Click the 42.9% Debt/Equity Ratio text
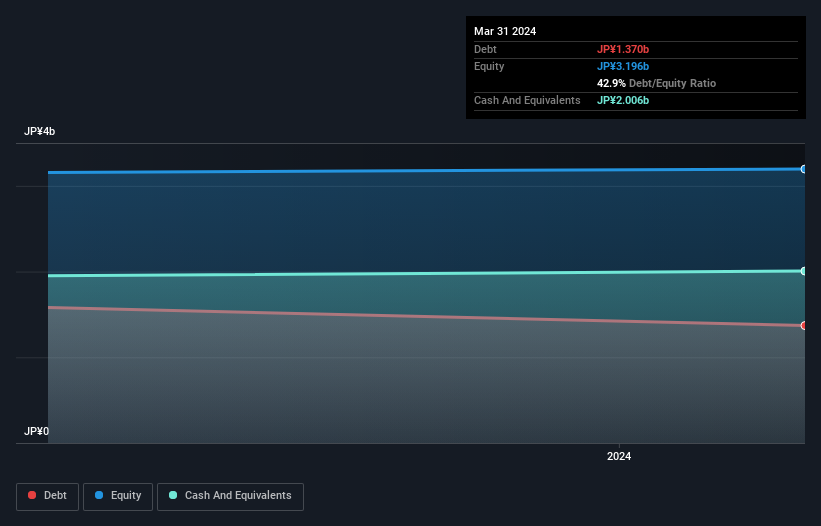Viewport: 821px width, 526px height. 656,83
